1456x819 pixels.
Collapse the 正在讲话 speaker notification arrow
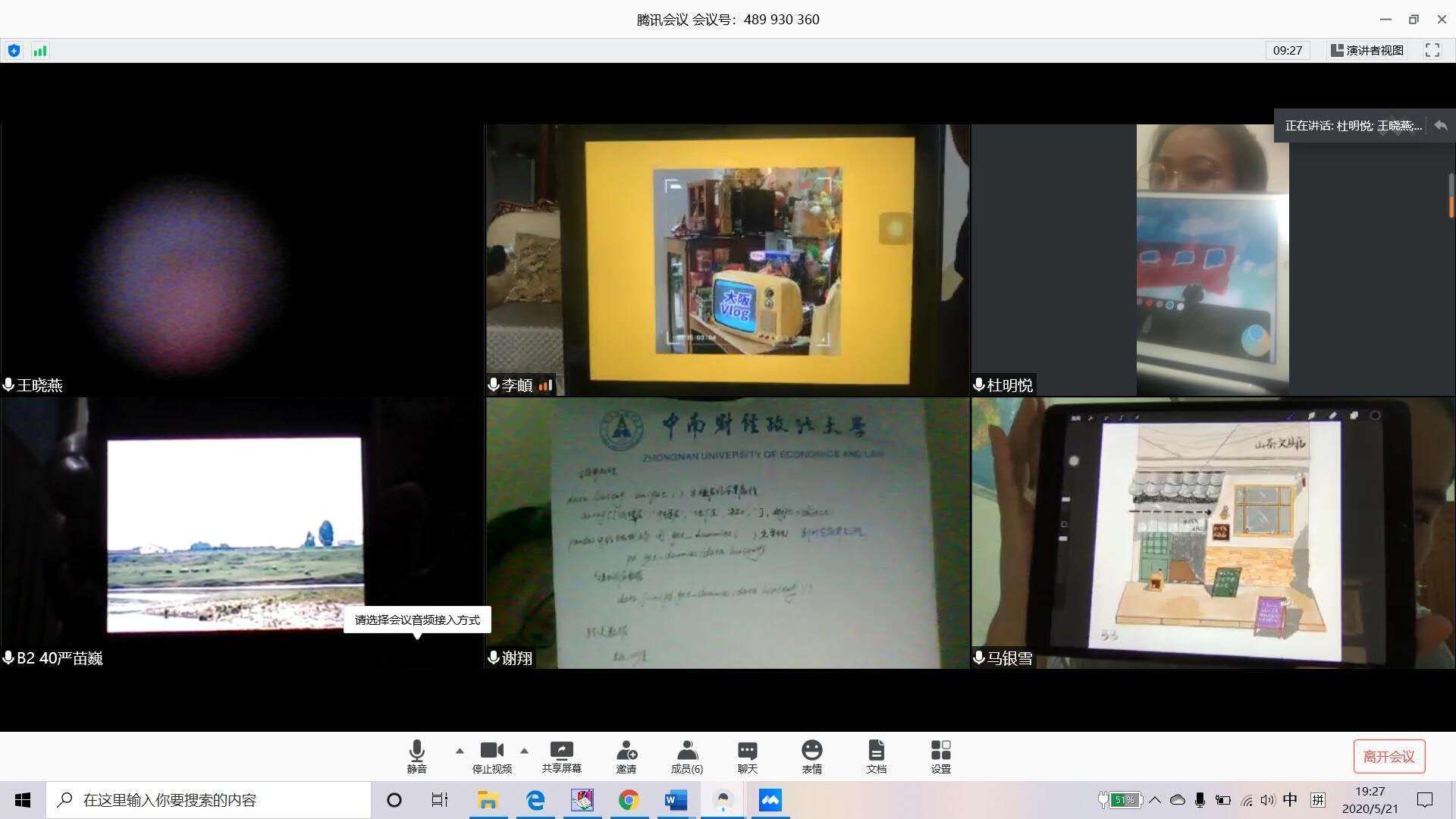point(1441,126)
